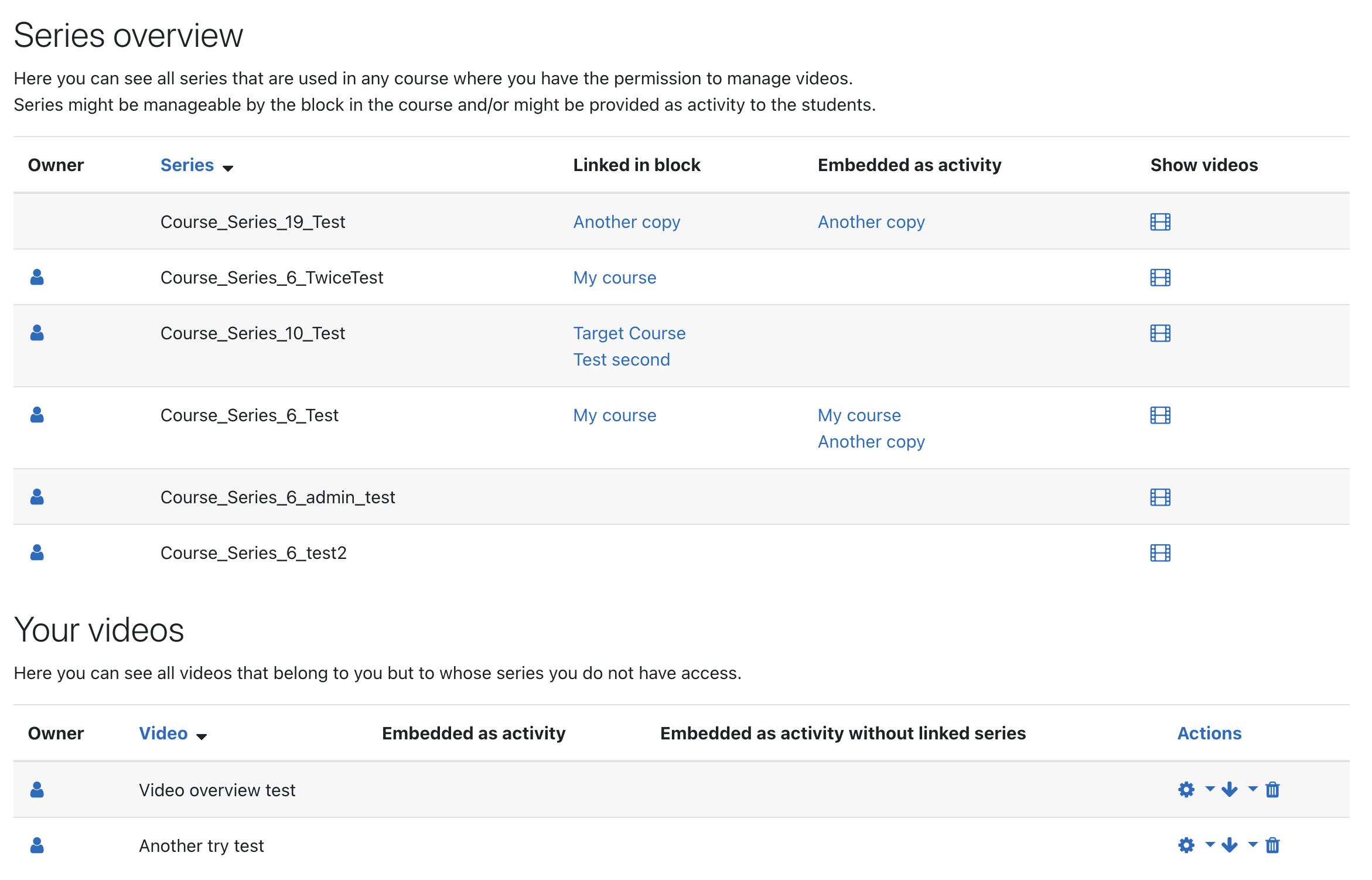Expand caret beside download arrow in Video overview test row

(1252, 789)
